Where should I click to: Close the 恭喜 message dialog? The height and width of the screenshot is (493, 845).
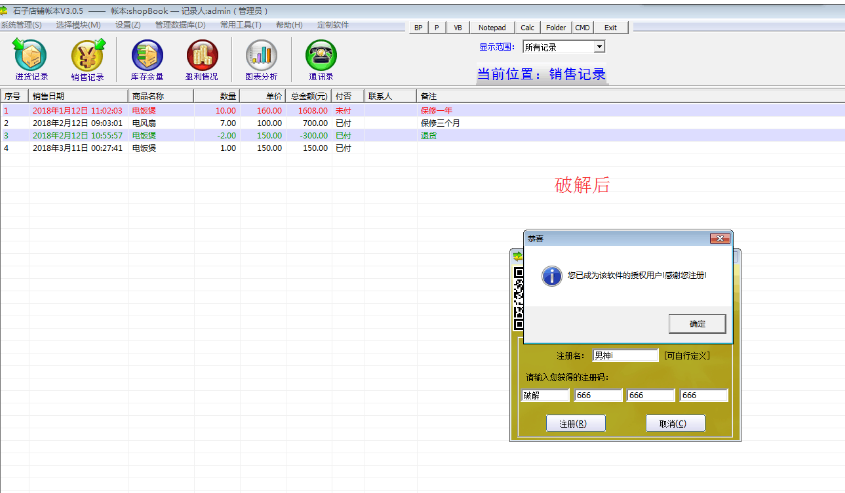(720, 238)
